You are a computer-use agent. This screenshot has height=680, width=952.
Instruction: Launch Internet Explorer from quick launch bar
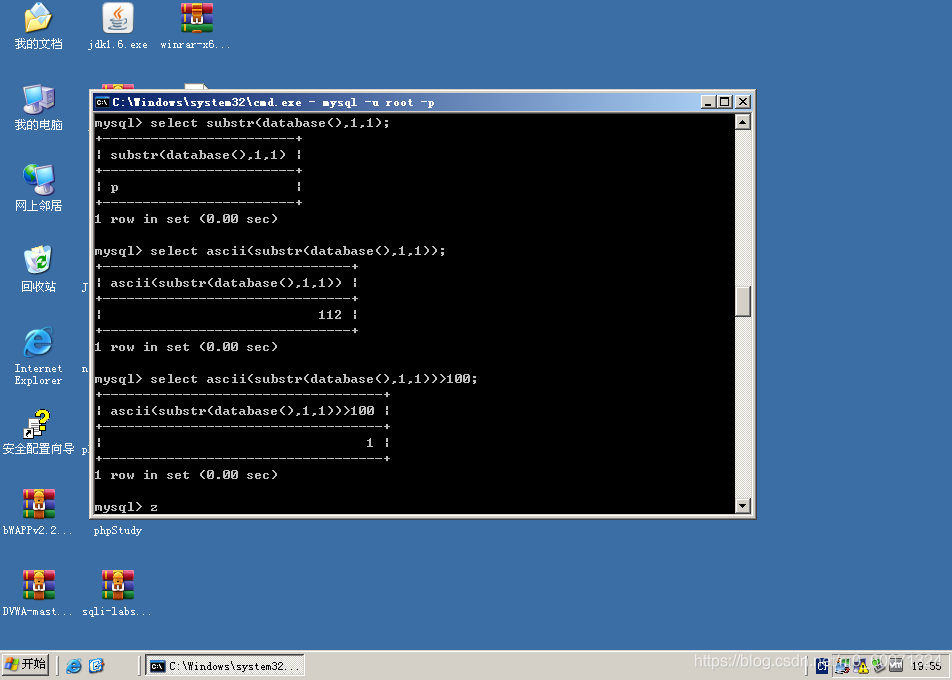point(73,665)
